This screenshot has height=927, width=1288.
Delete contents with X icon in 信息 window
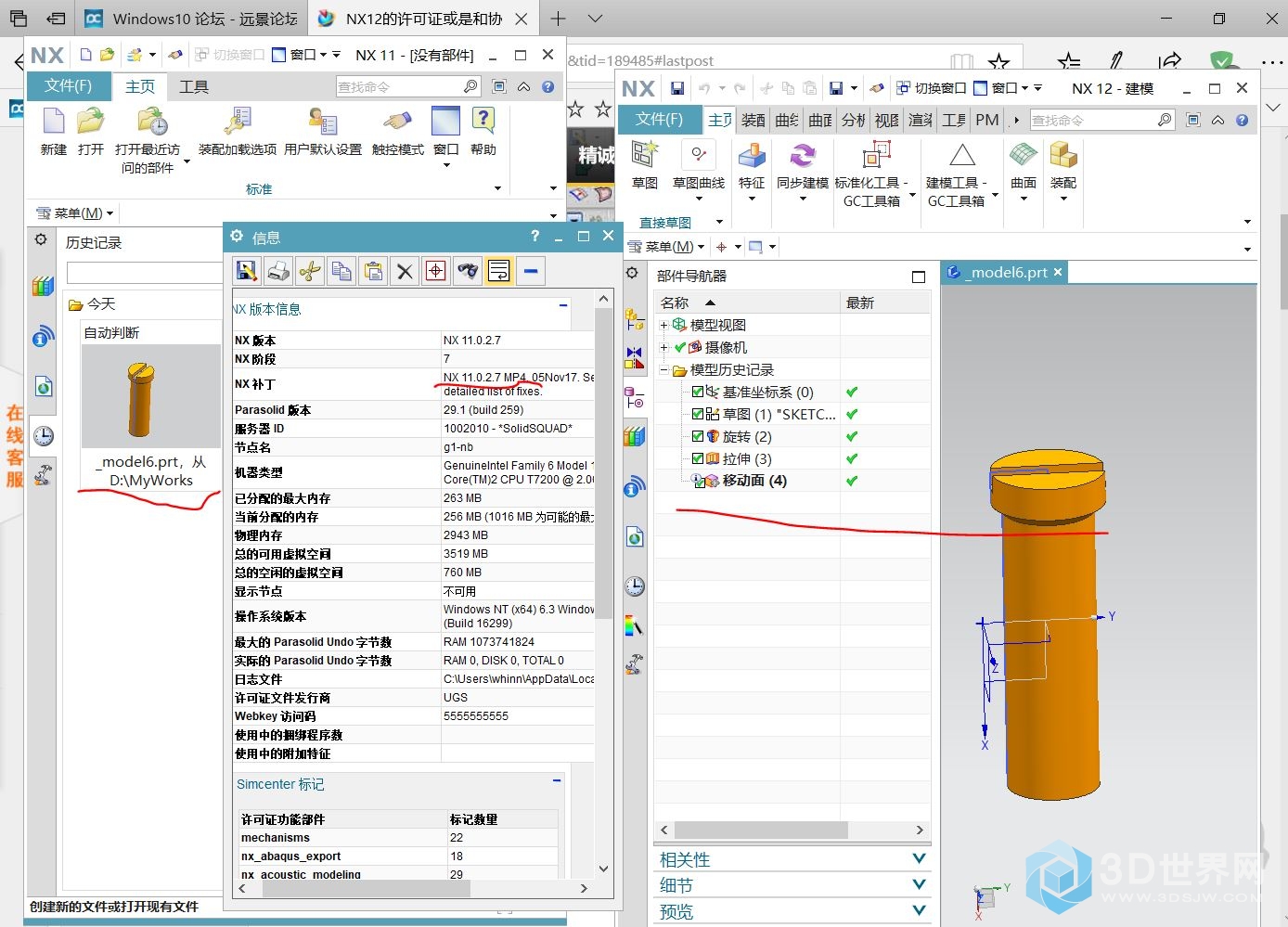click(405, 271)
